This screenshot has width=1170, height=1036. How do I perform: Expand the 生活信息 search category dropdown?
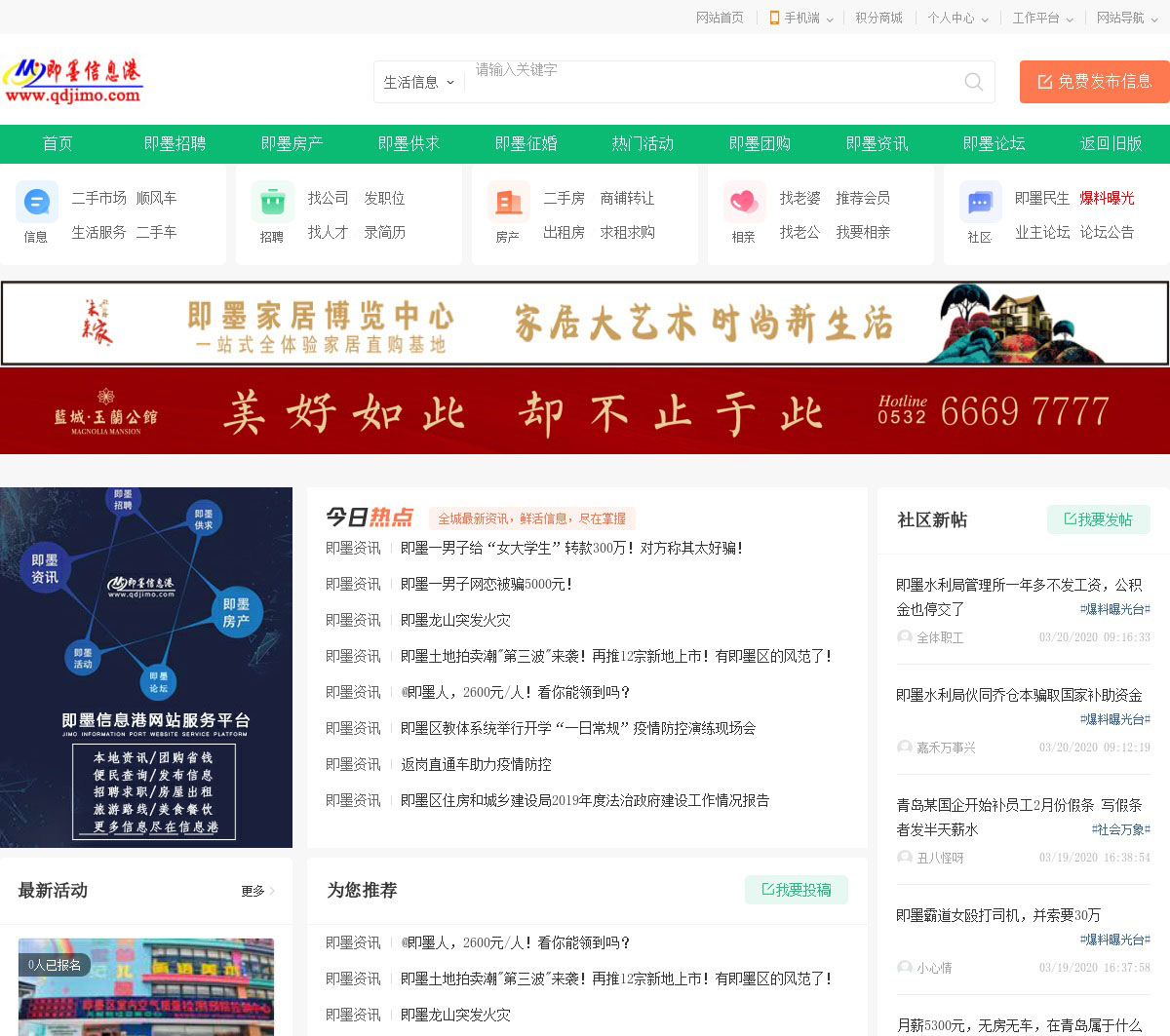(x=419, y=82)
